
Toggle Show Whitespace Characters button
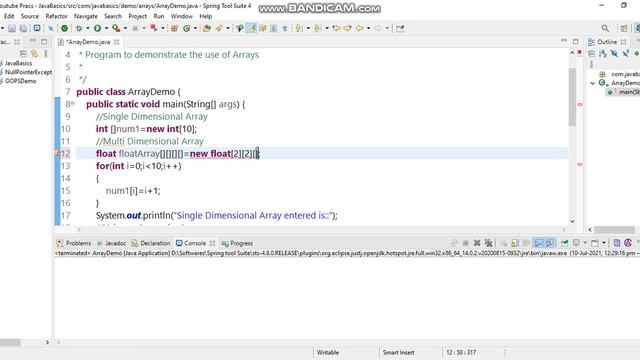(285, 28)
